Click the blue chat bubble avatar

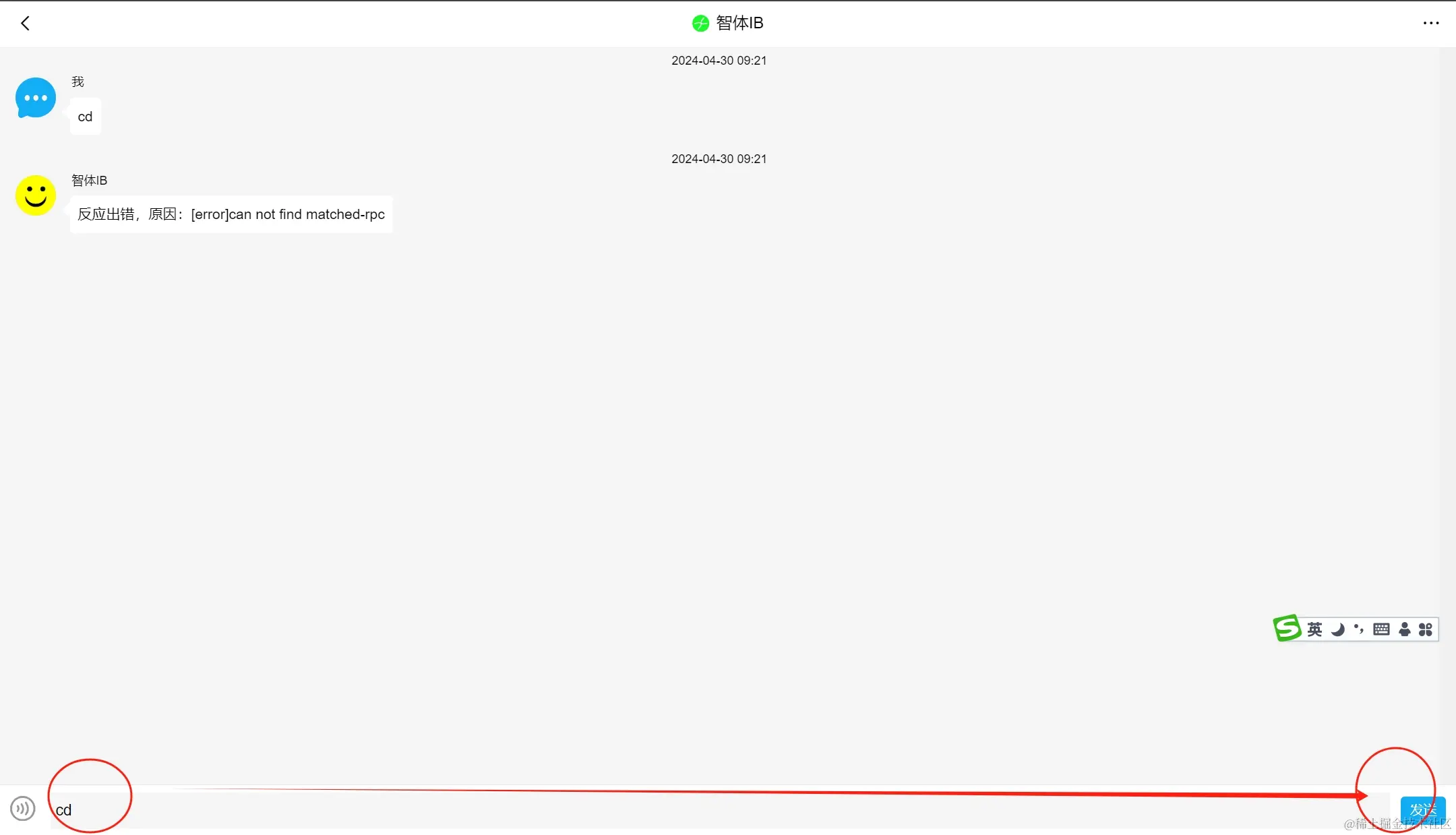(36, 98)
